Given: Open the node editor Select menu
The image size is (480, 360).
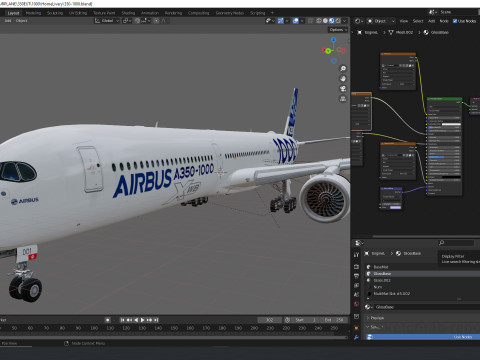Looking at the screenshot, I should pyautogui.click(x=418, y=21).
